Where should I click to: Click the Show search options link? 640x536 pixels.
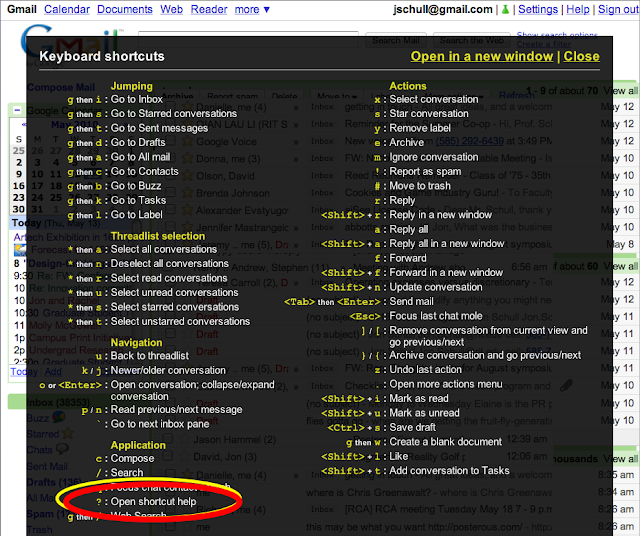pos(557,34)
